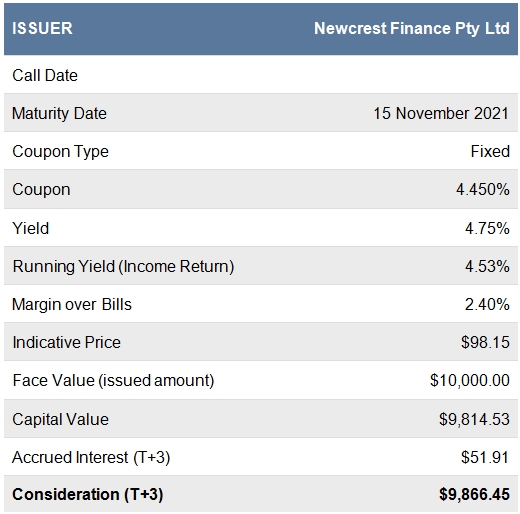This screenshot has width=520, height=514.
Task: Select the Margin over Bills label
Action: pos(72,305)
